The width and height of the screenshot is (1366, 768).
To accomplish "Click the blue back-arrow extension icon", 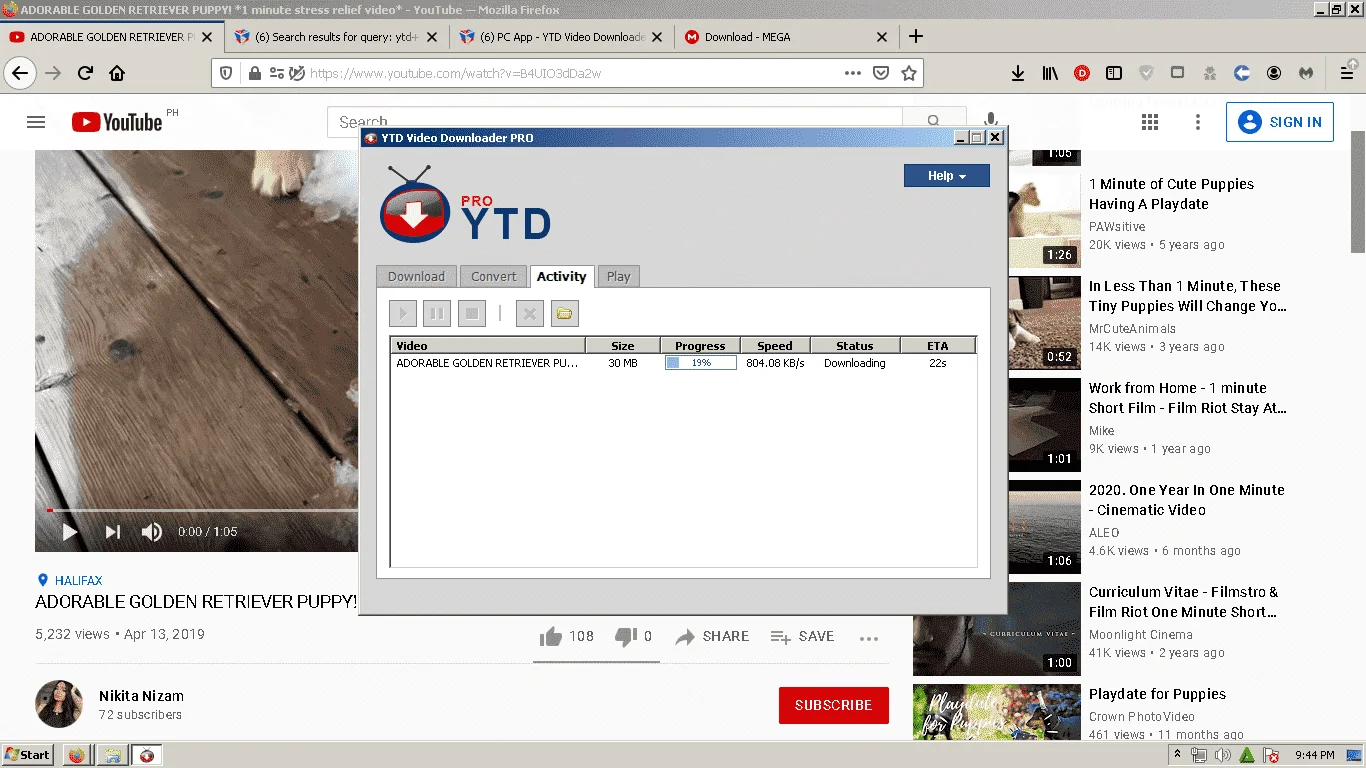I will [x=1242, y=73].
